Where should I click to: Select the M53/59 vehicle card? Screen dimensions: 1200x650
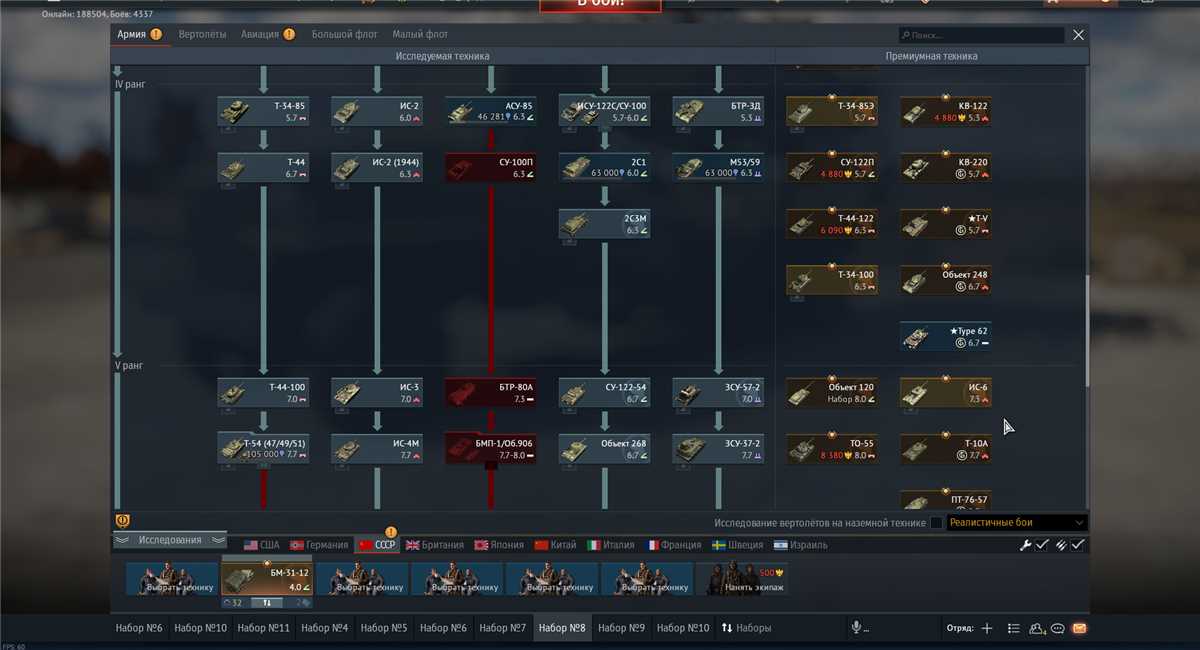[718, 167]
